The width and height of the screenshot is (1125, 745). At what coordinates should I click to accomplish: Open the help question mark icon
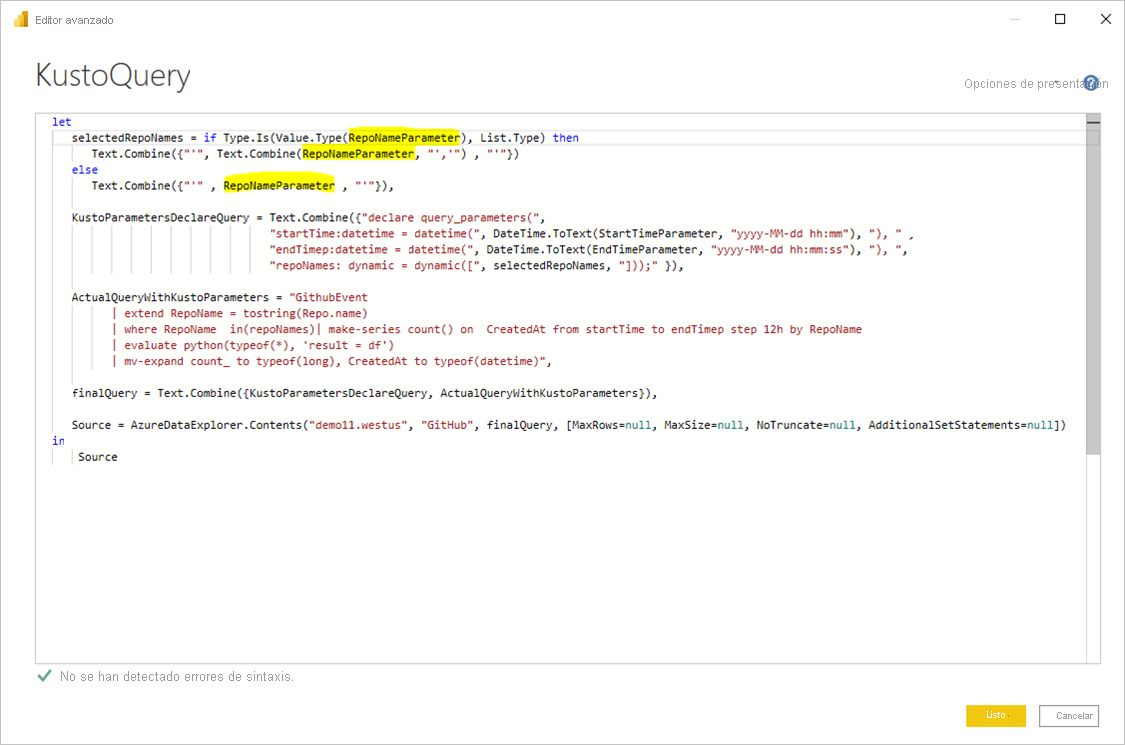coord(1091,83)
